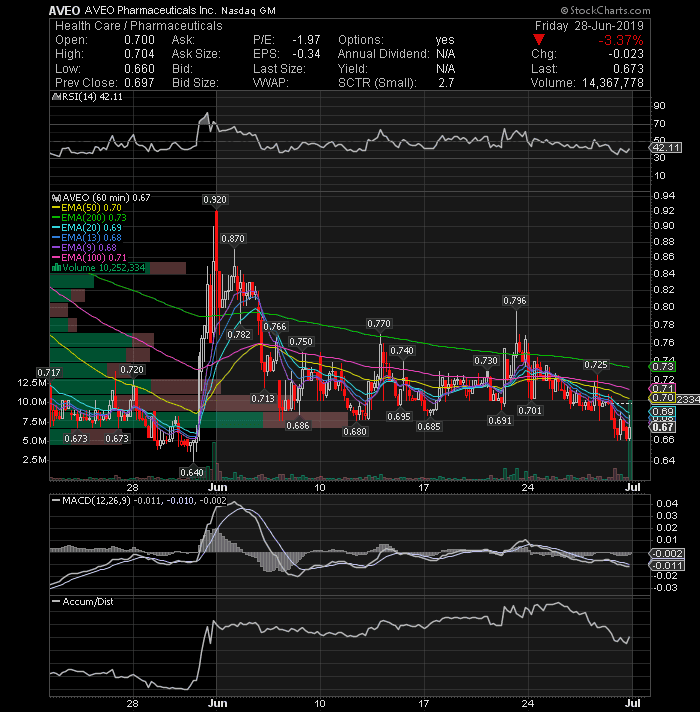Click the -3.37% percent change value
This screenshot has width=700, height=712.
pyautogui.click(x=621, y=40)
